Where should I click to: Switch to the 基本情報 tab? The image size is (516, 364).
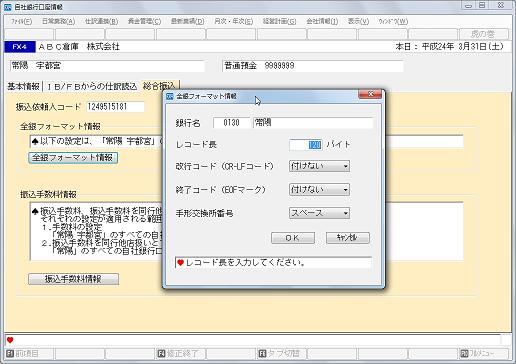[x=23, y=86]
